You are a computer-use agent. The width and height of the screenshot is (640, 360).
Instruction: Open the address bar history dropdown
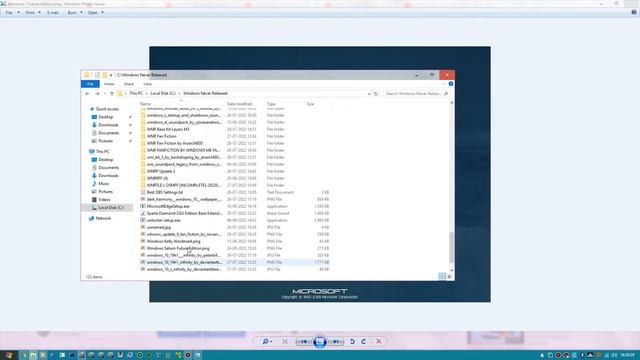369,93
